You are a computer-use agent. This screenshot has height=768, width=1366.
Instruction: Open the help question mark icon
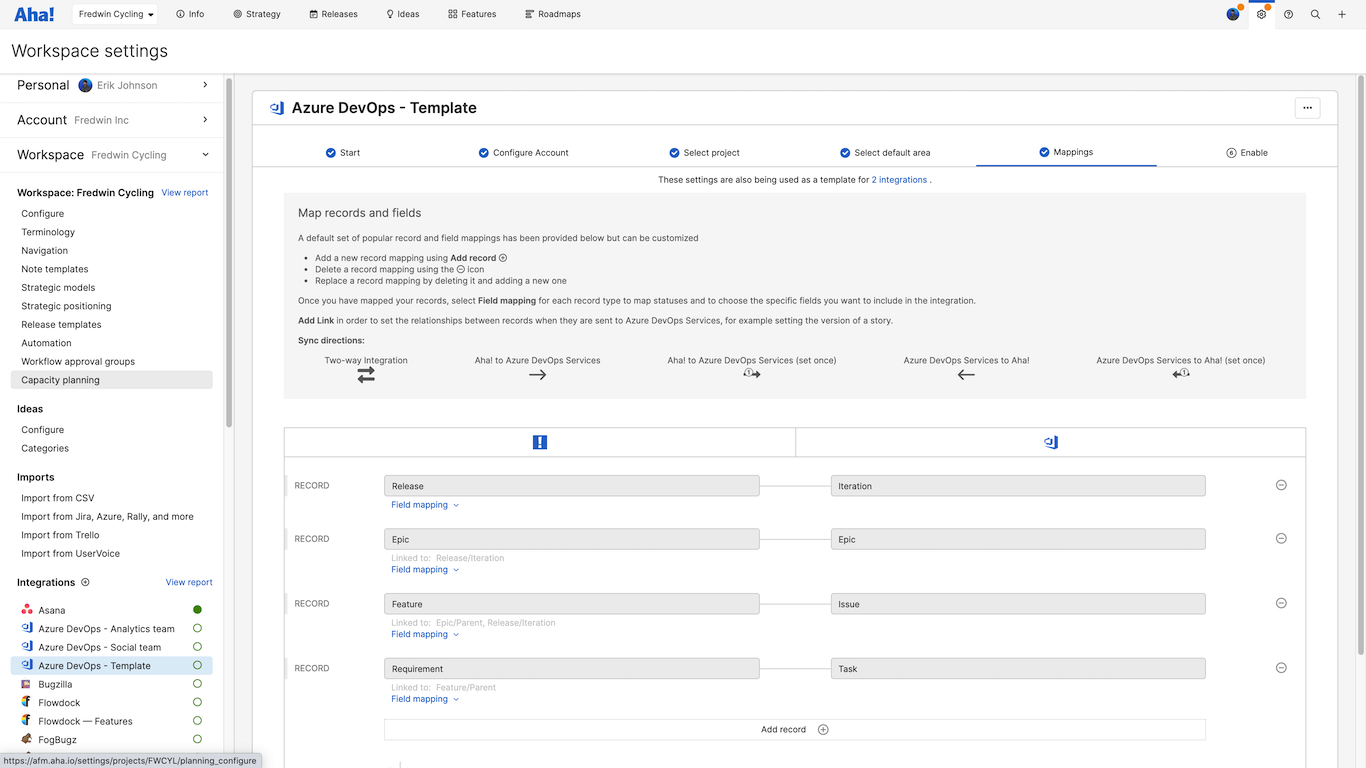1288,14
